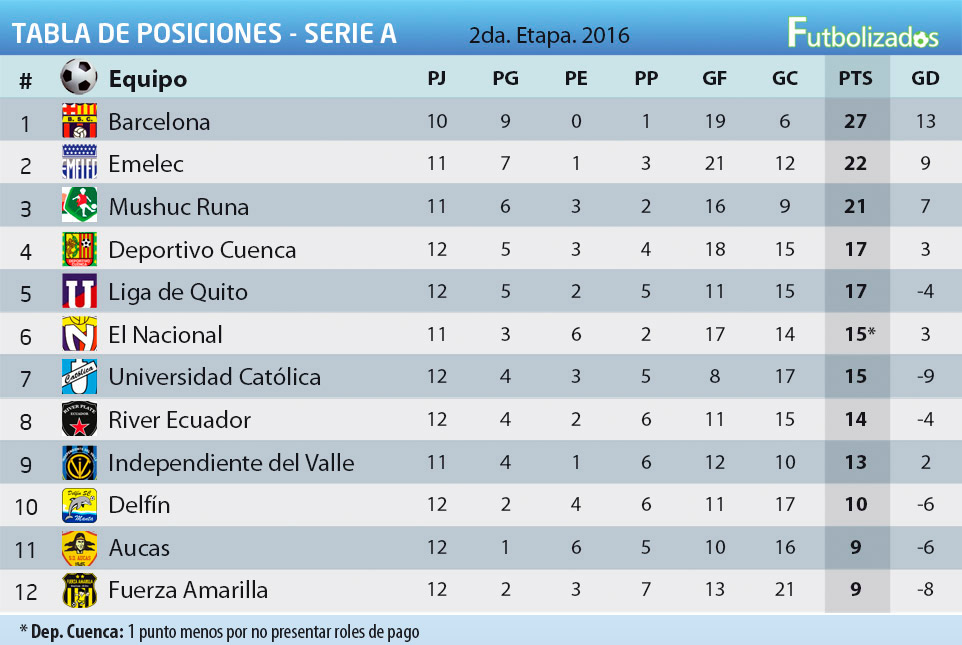This screenshot has height=645, width=962.
Task: Click the Deportivo Cuenca shield
Action: pos(79,249)
